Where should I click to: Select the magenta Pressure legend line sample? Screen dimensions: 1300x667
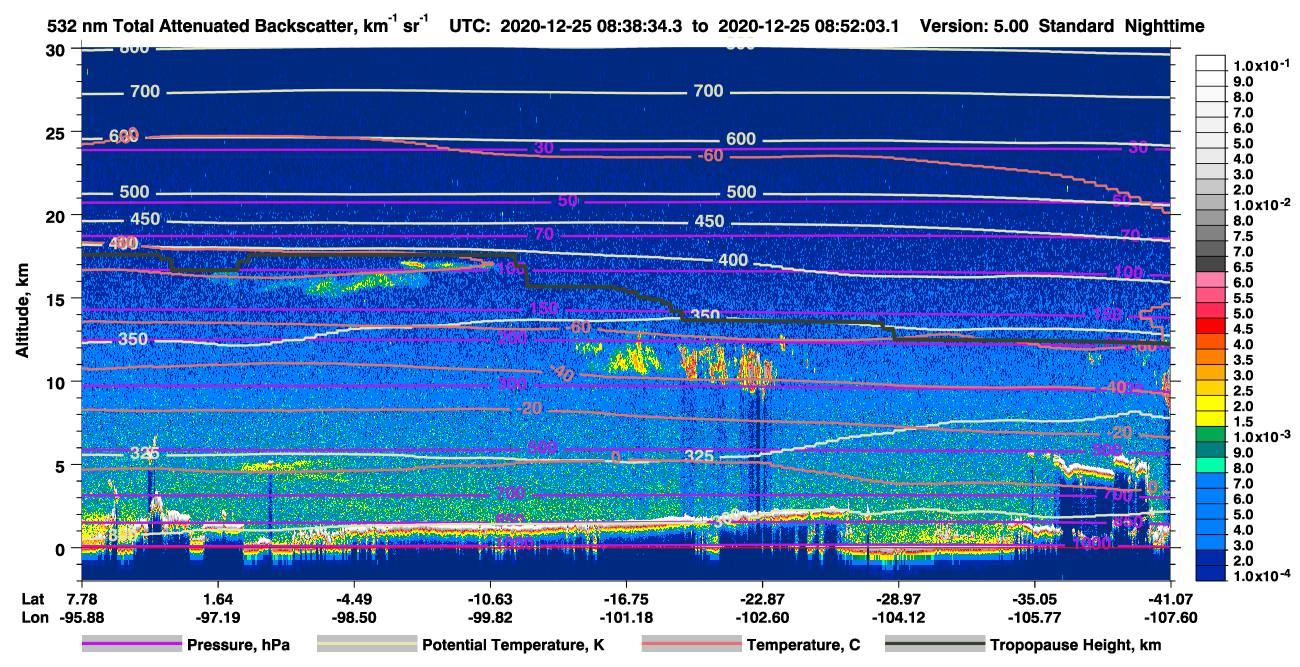[x=133, y=645]
